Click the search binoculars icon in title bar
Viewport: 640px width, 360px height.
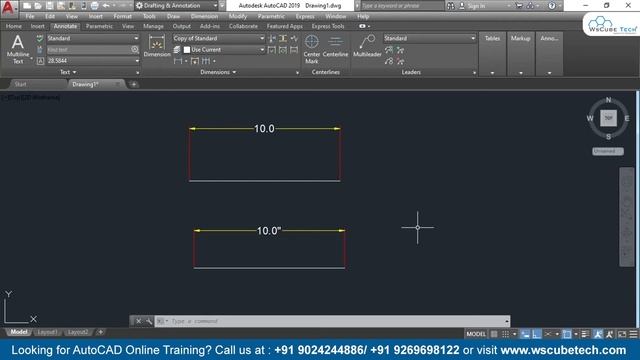click(451, 6)
